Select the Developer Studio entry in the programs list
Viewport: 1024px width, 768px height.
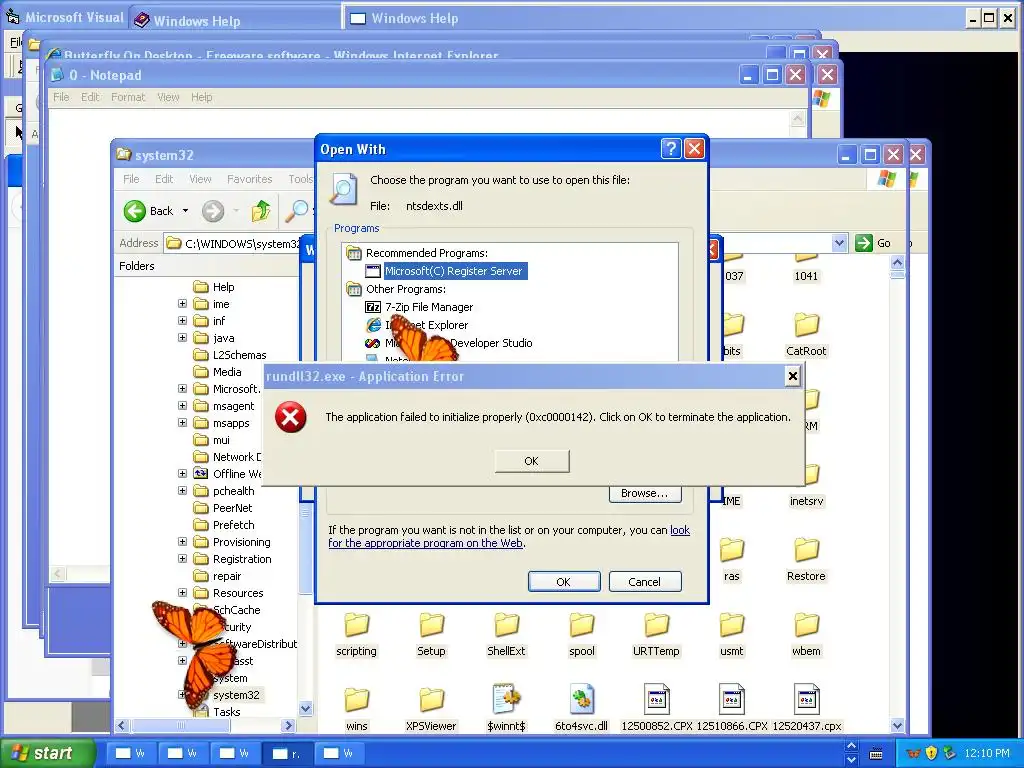tap(458, 343)
